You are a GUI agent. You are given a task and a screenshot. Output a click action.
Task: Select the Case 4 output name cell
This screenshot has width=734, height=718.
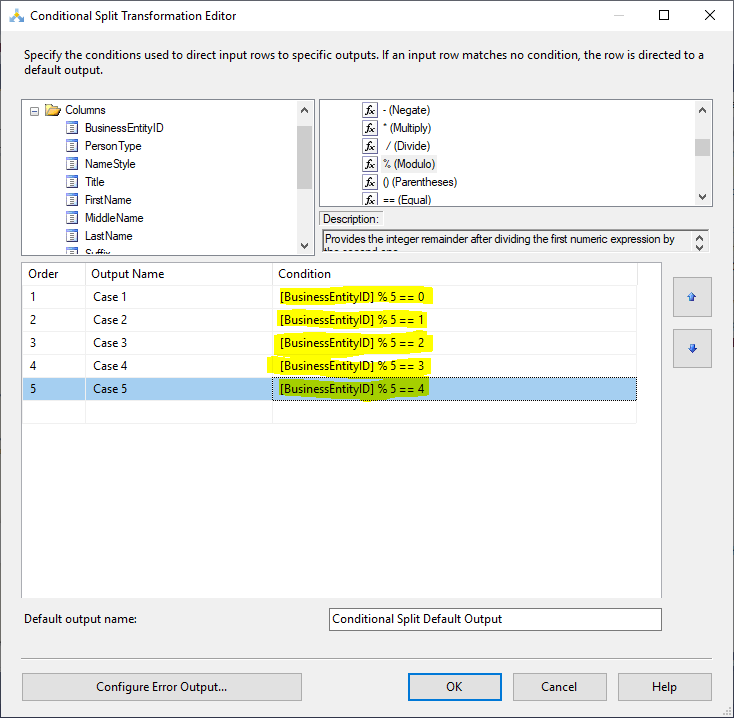click(x=179, y=366)
